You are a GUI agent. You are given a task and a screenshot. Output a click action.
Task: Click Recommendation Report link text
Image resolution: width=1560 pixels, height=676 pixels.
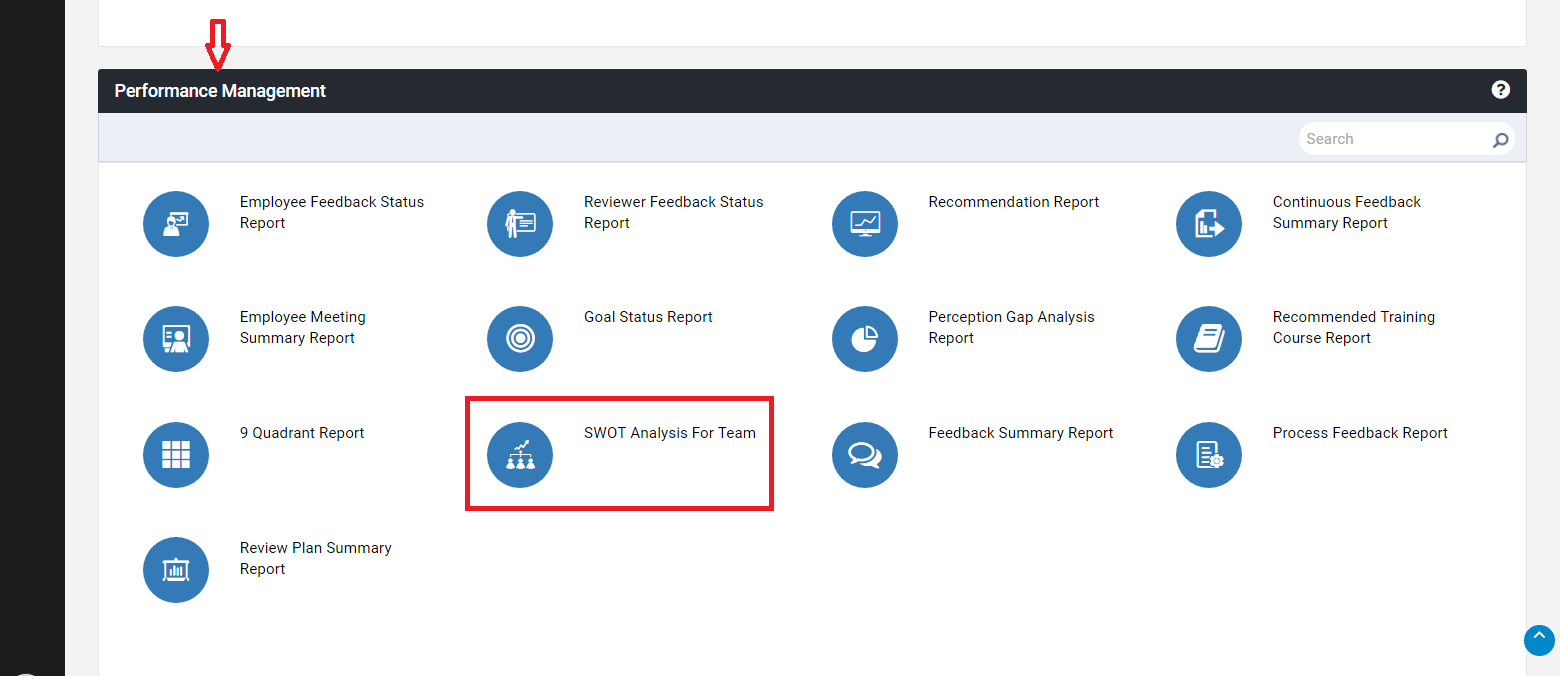pos(1014,202)
